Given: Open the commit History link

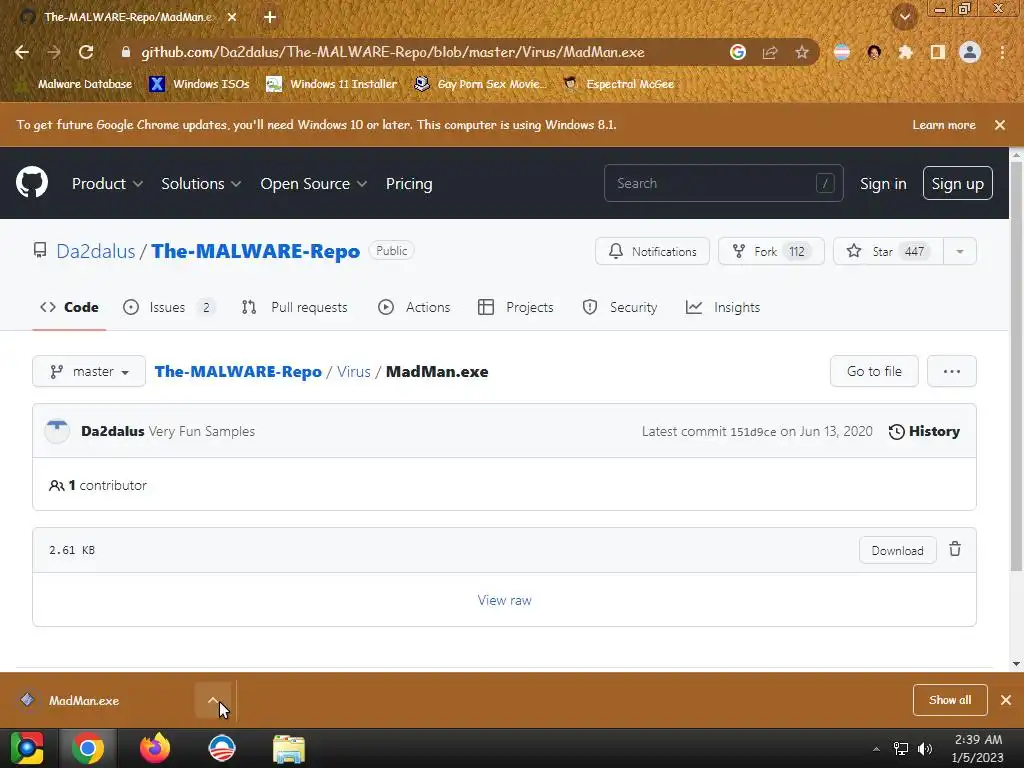Looking at the screenshot, I should (x=924, y=431).
